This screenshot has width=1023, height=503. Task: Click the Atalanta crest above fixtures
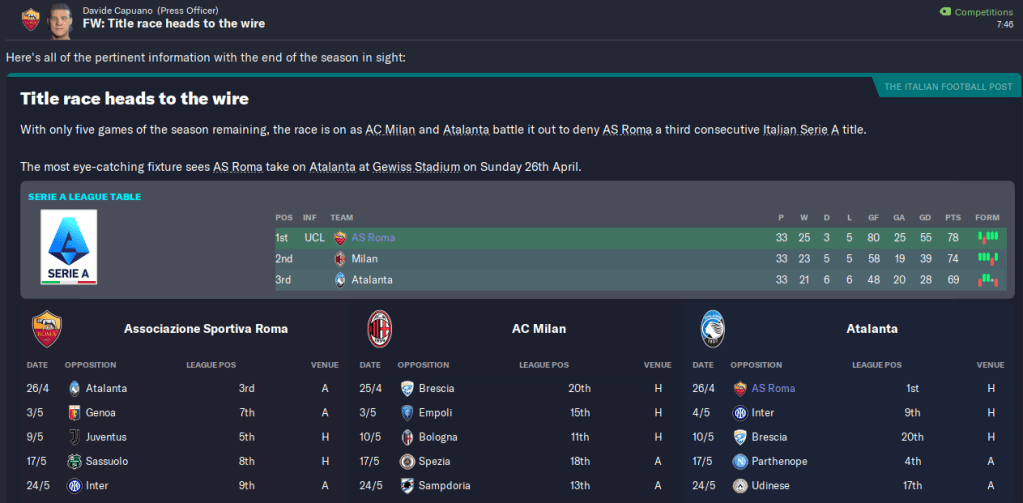pos(712,327)
